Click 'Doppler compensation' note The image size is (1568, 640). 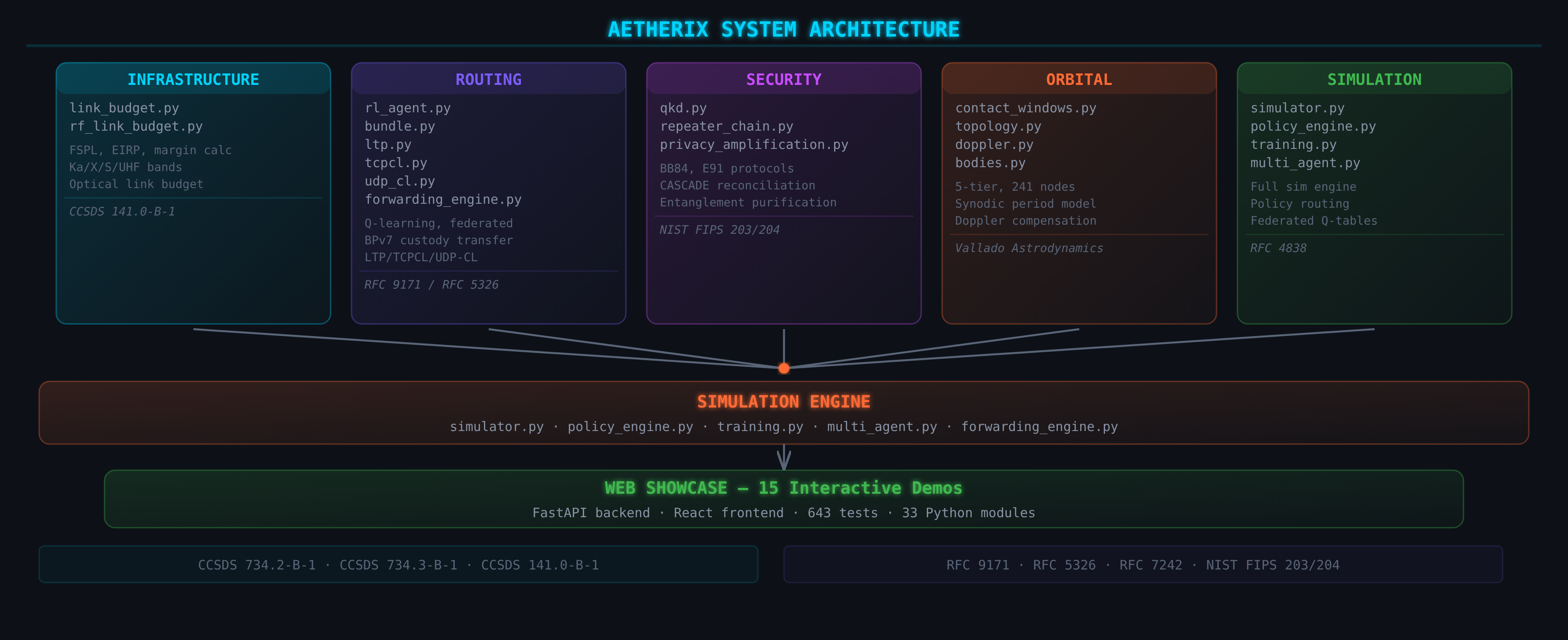coord(1026,221)
